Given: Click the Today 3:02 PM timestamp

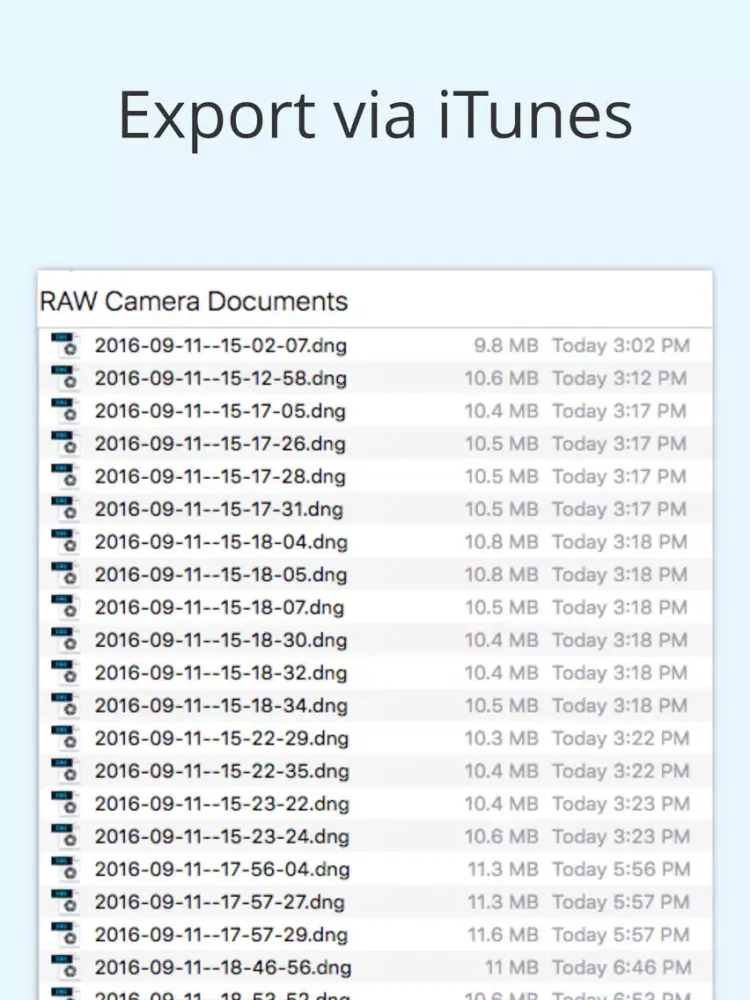Looking at the screenshot, I should click(621, 346).
